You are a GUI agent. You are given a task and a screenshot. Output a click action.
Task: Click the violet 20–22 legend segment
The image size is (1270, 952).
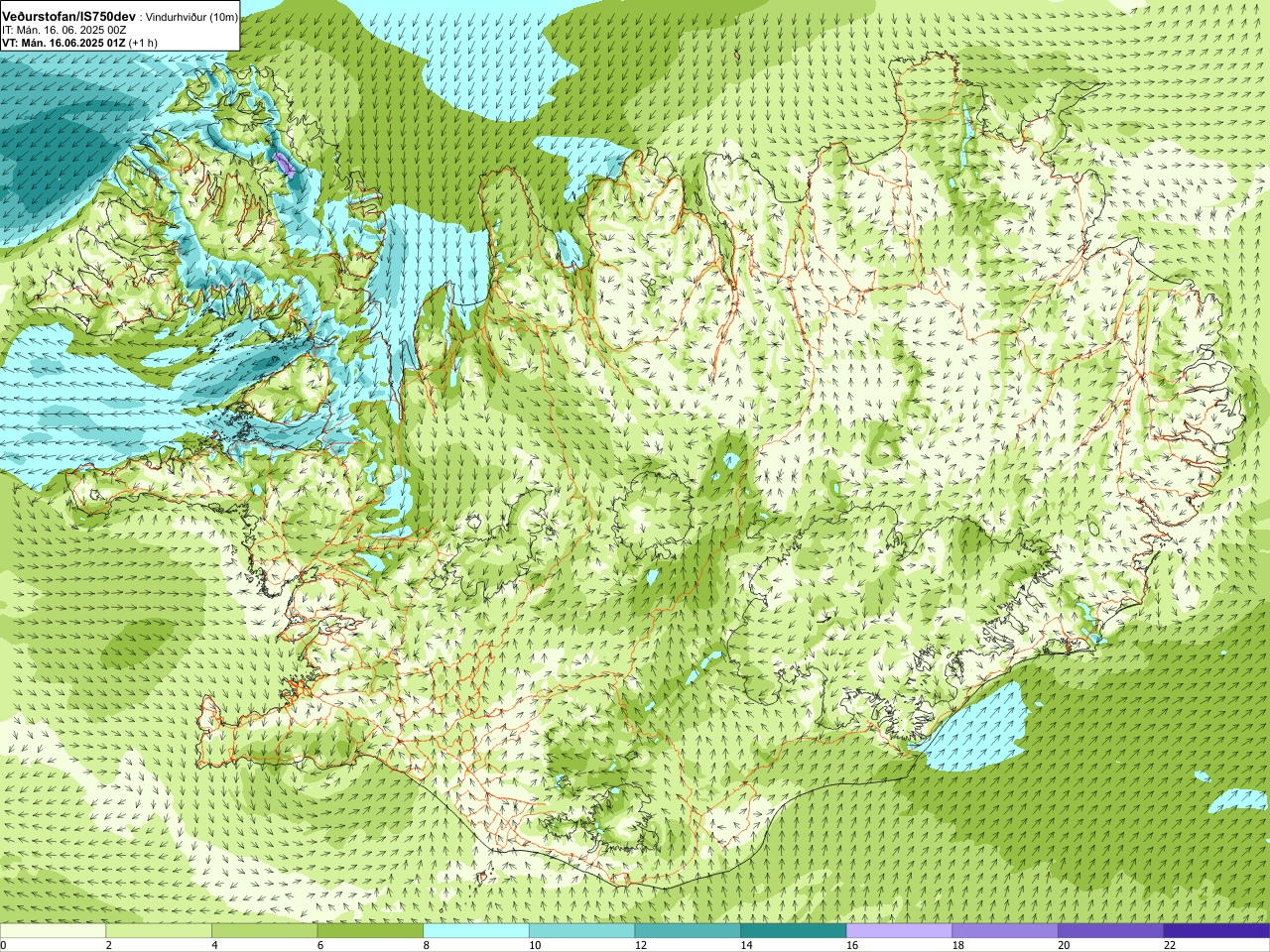1111,931
